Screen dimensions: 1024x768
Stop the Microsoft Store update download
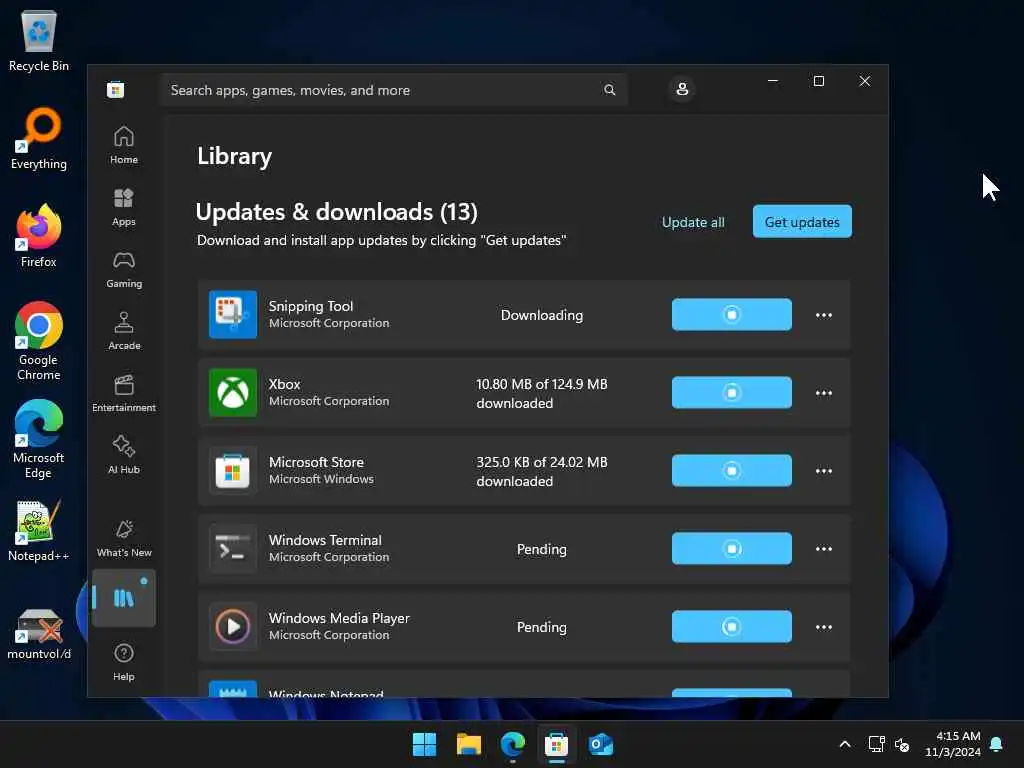[x=731, y=470]
